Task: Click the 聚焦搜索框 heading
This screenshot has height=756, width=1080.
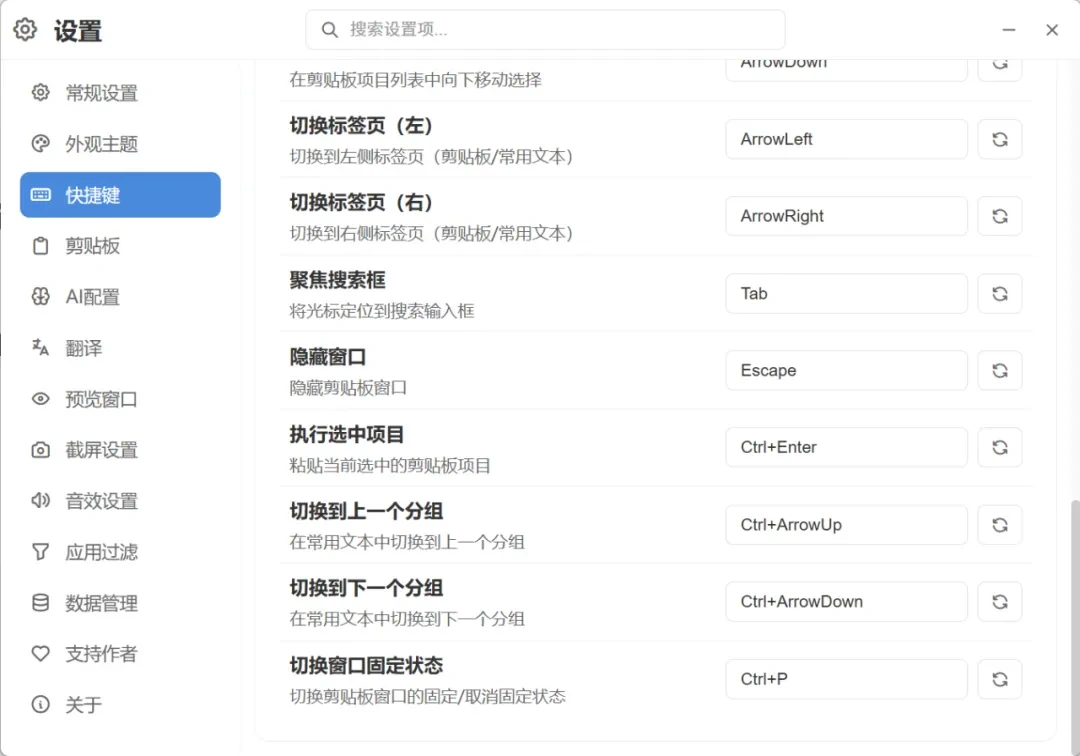Action: [338, 280]
